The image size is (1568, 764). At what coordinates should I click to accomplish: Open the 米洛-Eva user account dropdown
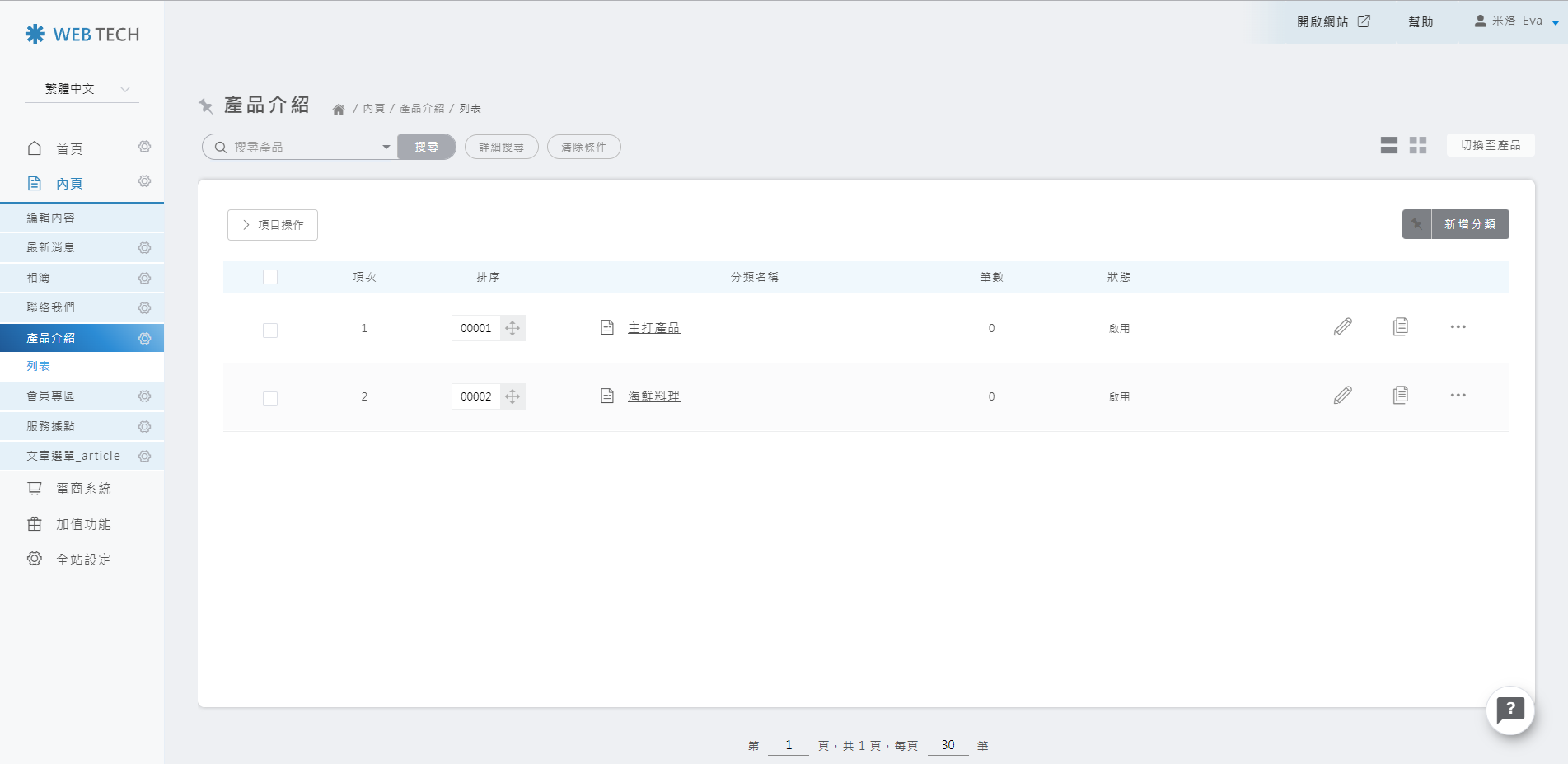coord(1516,21)
